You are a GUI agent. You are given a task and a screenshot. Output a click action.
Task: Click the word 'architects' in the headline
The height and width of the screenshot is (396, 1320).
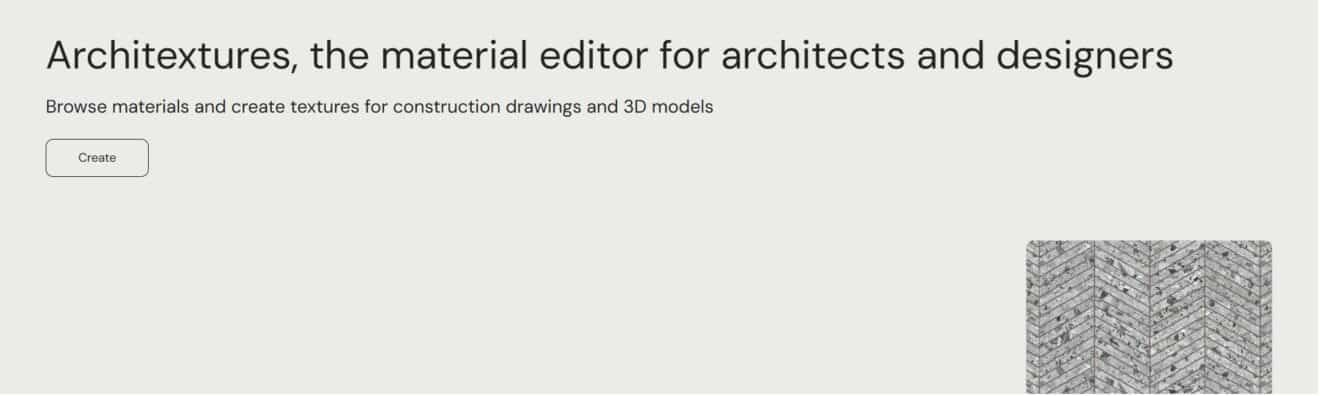click(811, 56)
